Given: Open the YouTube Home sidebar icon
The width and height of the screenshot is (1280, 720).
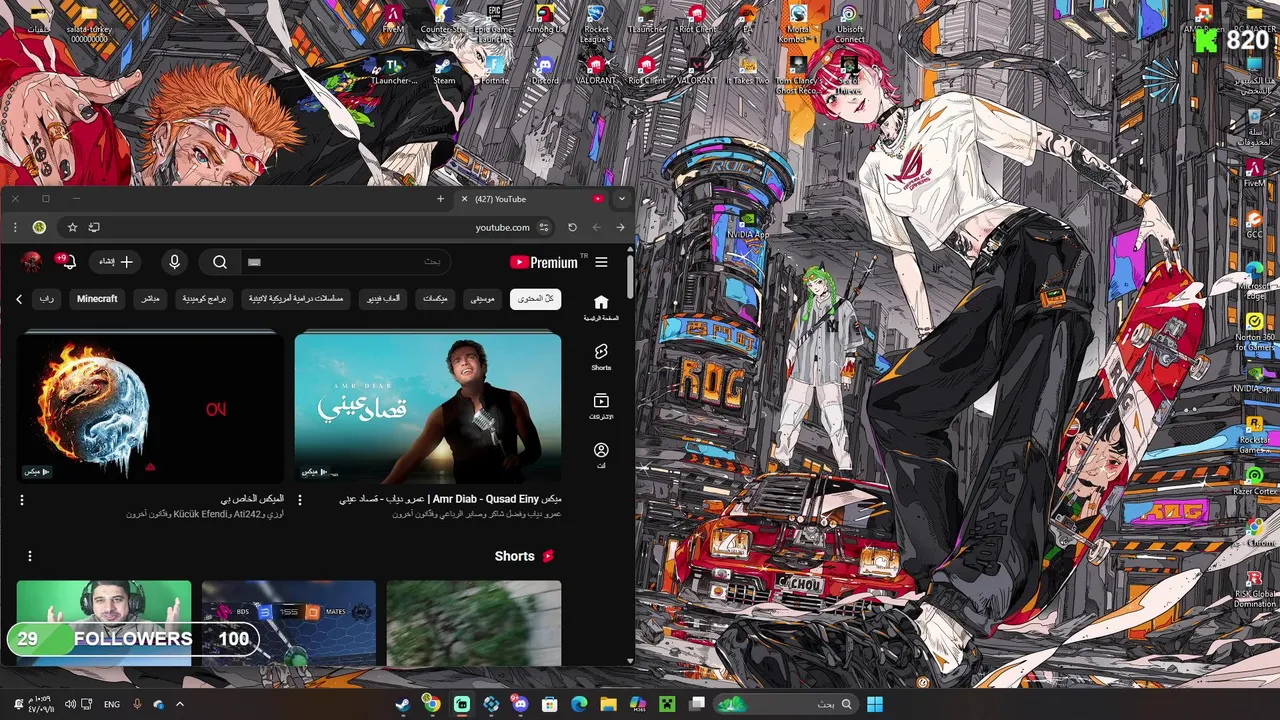Looking at the screenshot, I should click(601, 308).
